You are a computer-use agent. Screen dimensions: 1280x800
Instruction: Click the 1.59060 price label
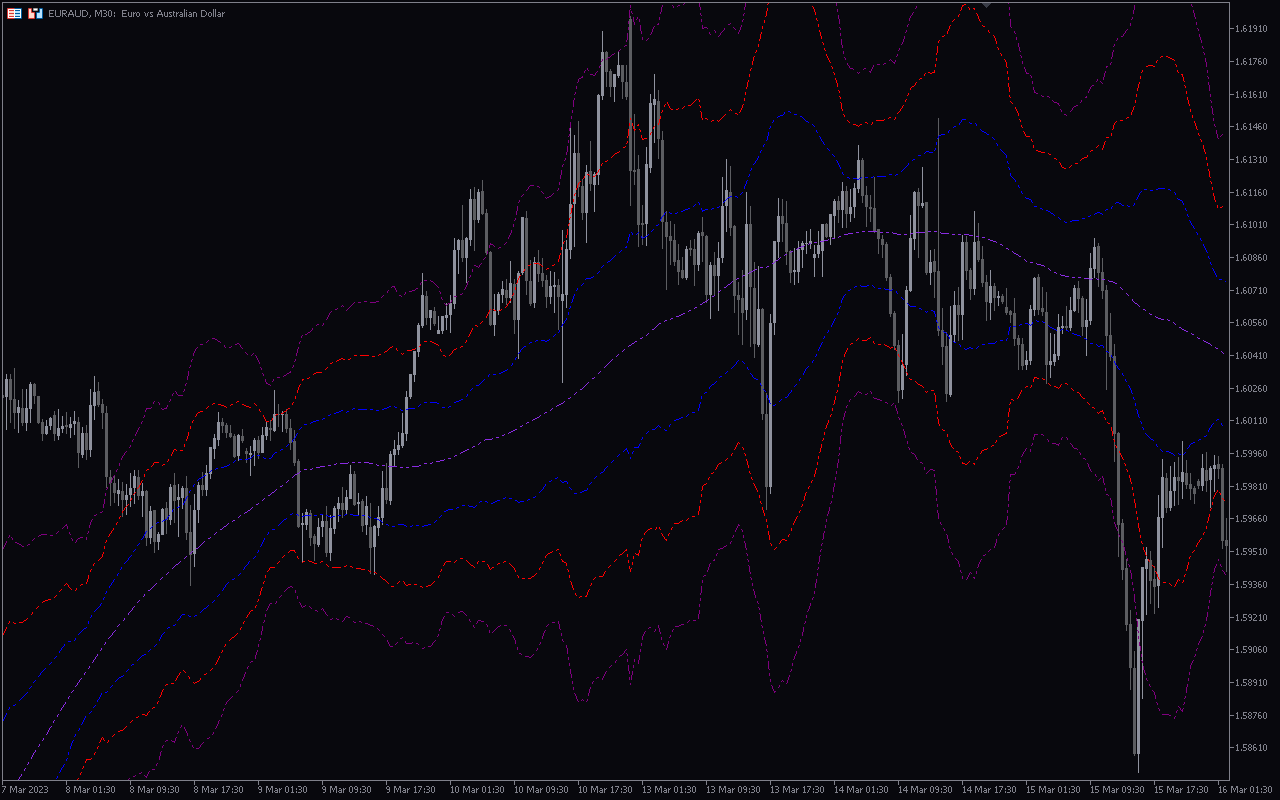pyautogui.click(x=1252, y=650)
